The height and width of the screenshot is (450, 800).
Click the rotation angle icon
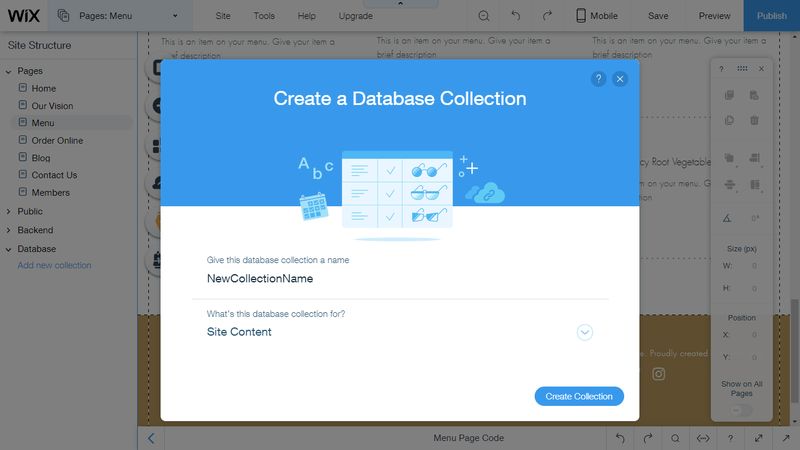[728, 218]
